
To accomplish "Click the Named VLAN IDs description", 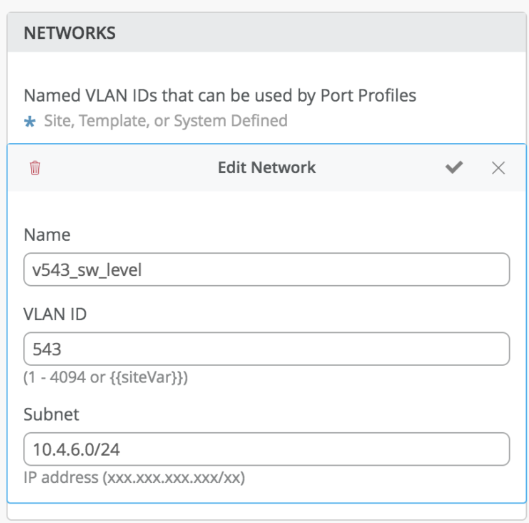I will [220, 95].
